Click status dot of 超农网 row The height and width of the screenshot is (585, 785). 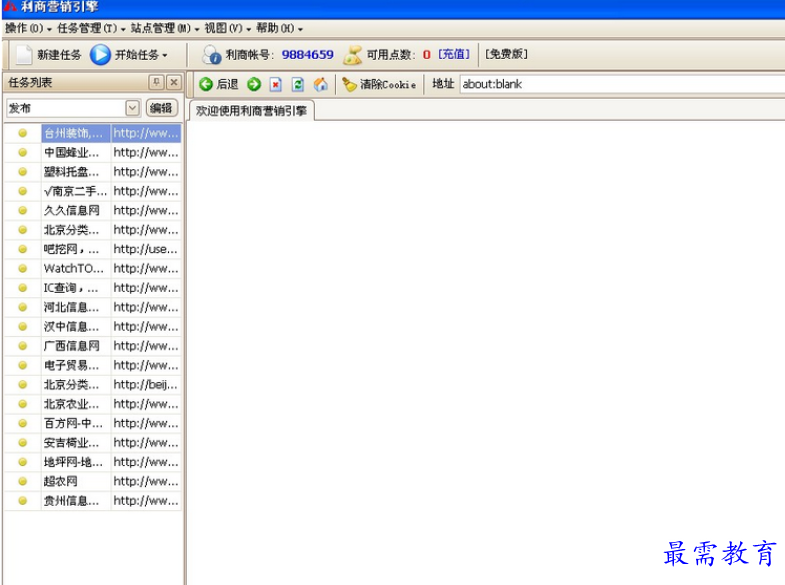pos(23,481)
